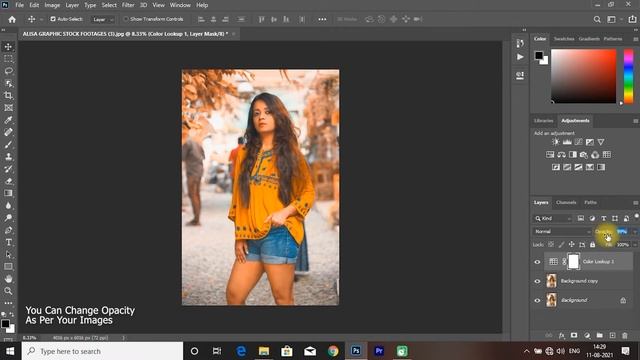
Task: Select the Lasso tool
Action: tap(8, 71)
